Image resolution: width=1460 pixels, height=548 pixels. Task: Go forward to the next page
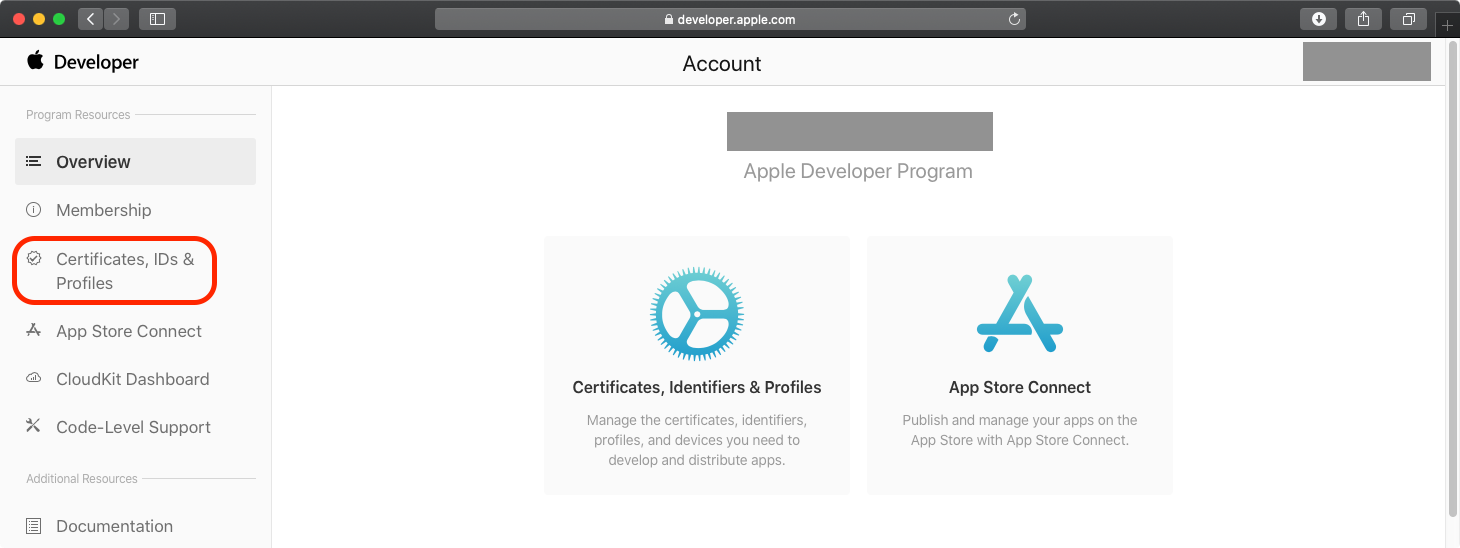[116, 19]
